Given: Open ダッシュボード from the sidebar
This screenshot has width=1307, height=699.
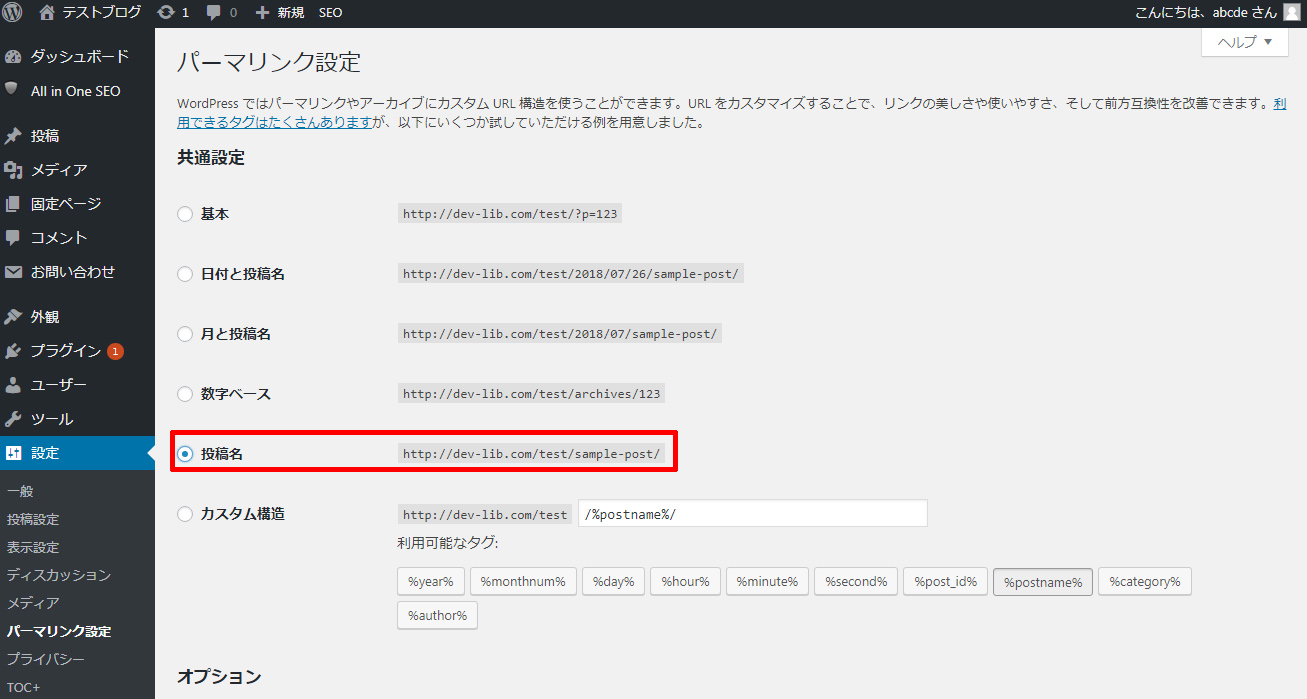Looking at the screenshot, I should tap(79, 56).
